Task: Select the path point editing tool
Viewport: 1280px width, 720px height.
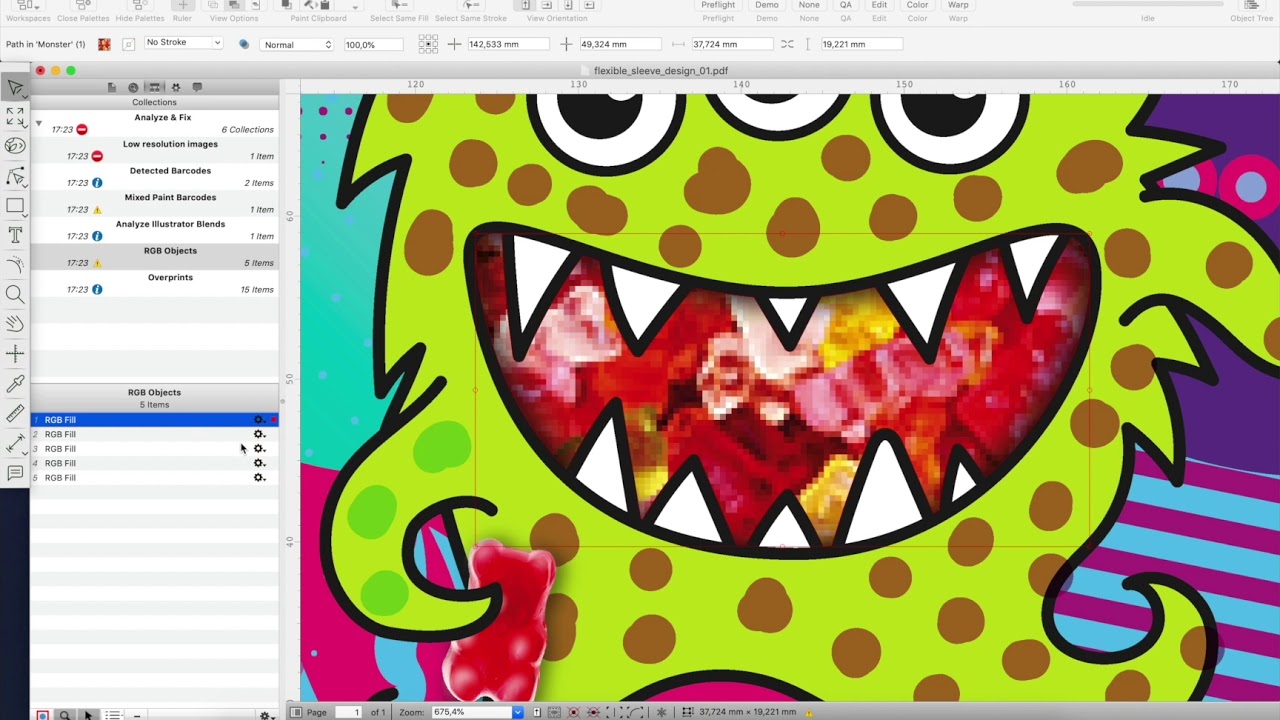Action: [15, 177]
